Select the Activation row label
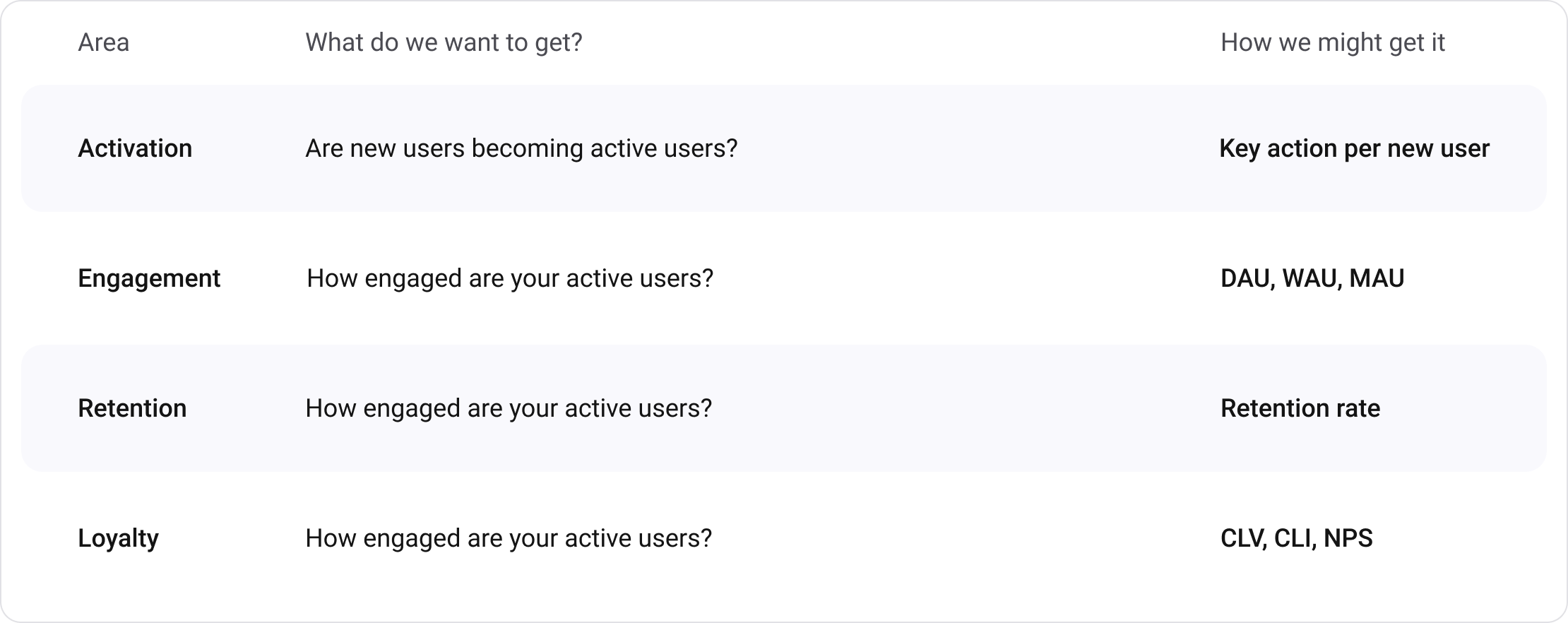 [x=135, y=148]
